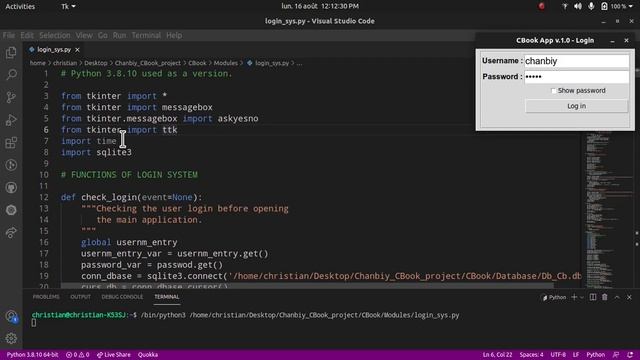Open the Activities overview
This screenshot has width=640, height=360.
(x=20, y=6)
